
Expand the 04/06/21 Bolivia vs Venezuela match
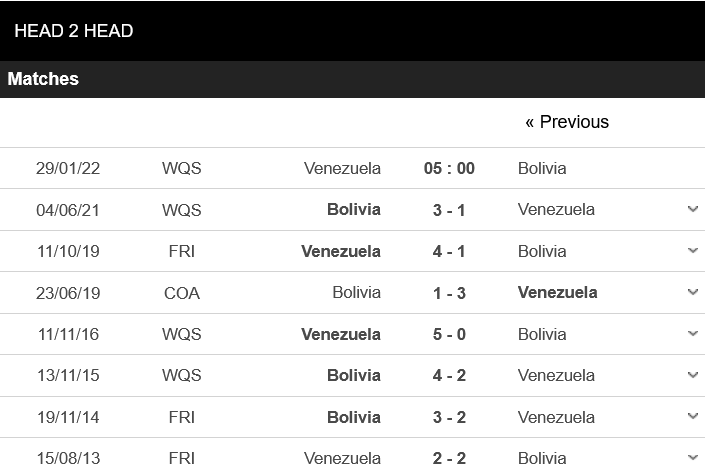click(692, 209)
